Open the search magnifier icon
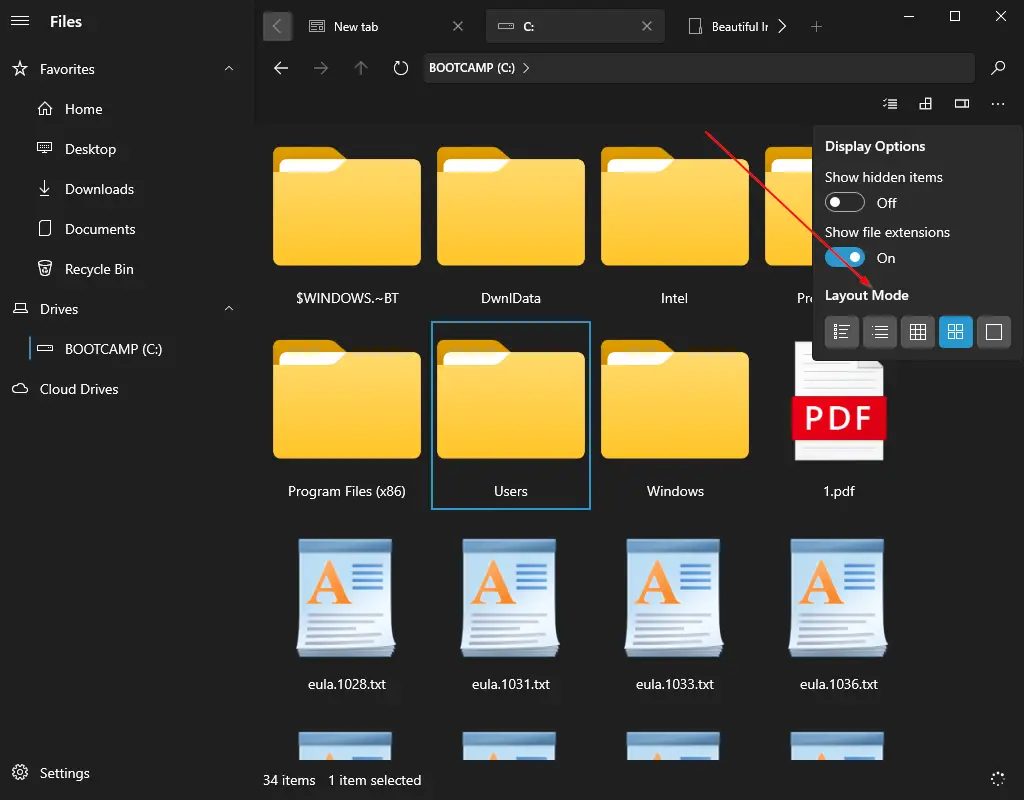 [x=997, y=68]
